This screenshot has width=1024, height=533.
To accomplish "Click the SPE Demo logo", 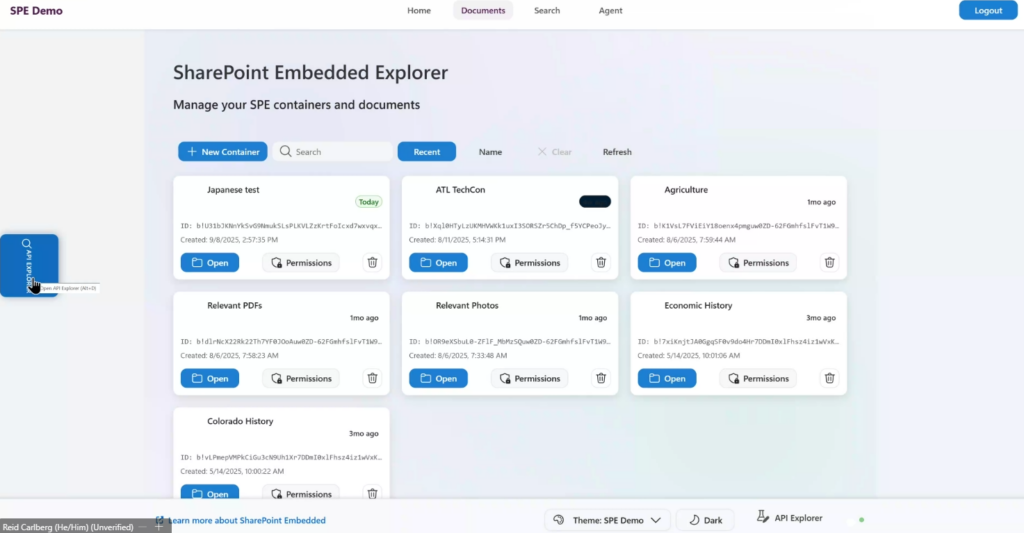I will coord(37,10).
